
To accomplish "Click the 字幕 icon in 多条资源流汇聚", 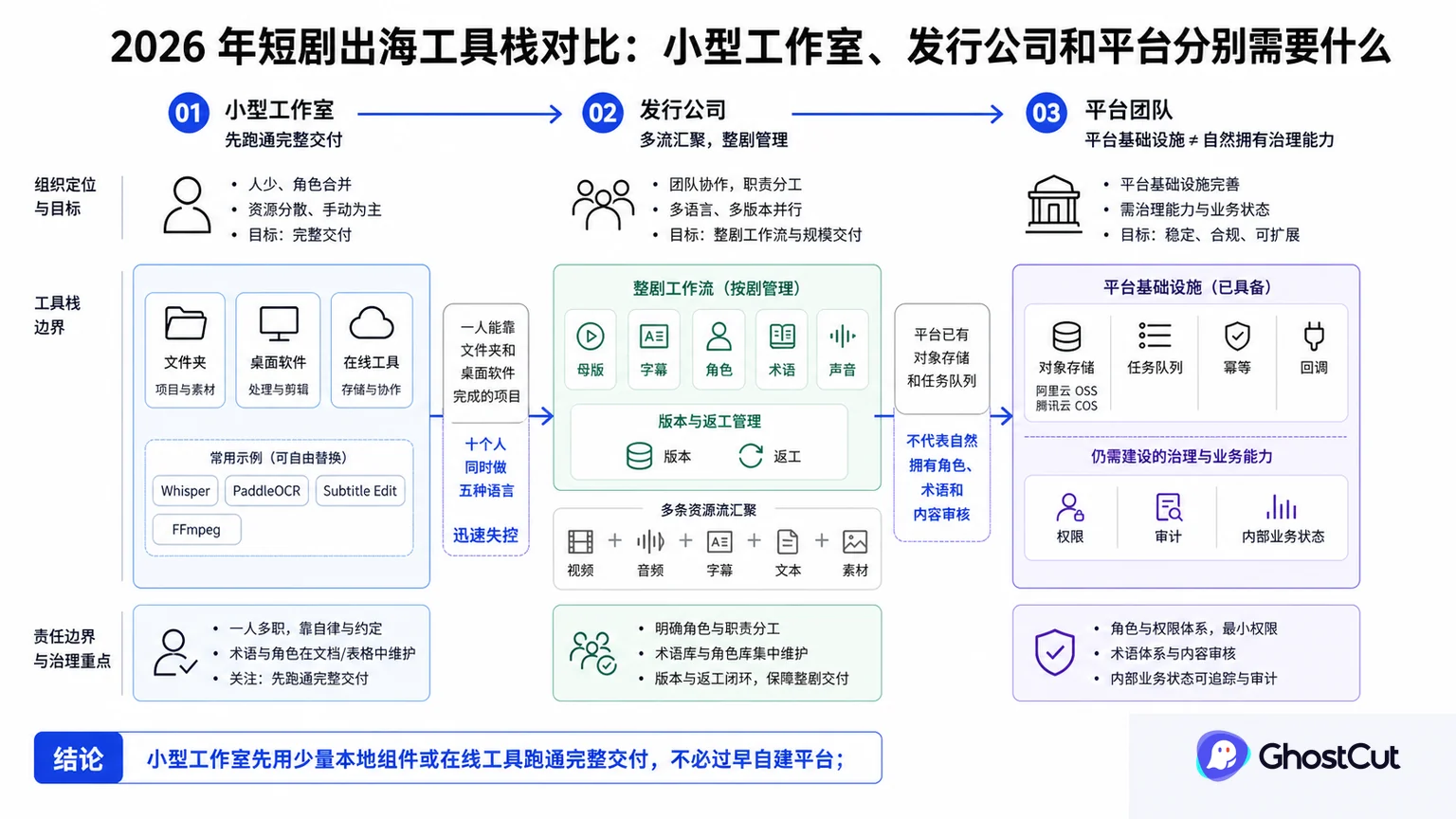I will tap(719, 541).
